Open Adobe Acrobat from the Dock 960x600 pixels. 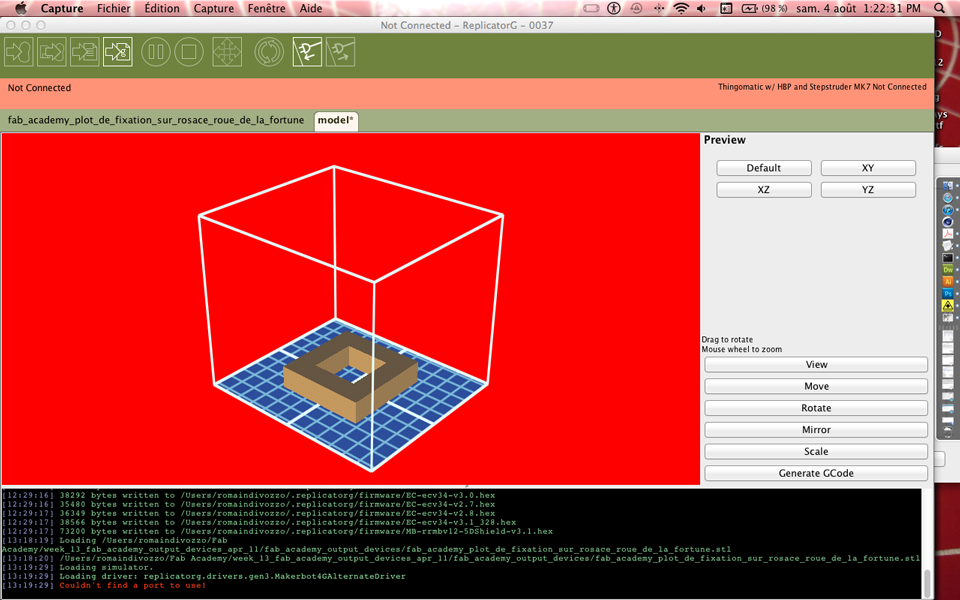(948, 234)
